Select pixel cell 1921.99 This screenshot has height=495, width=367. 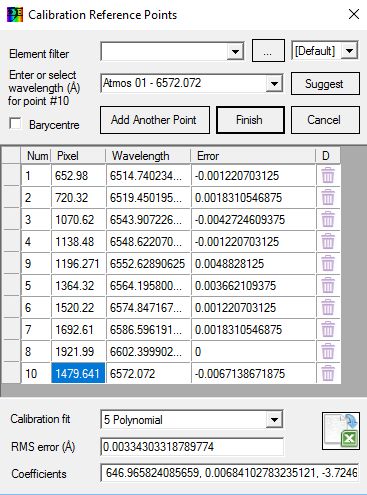(78, 351)
